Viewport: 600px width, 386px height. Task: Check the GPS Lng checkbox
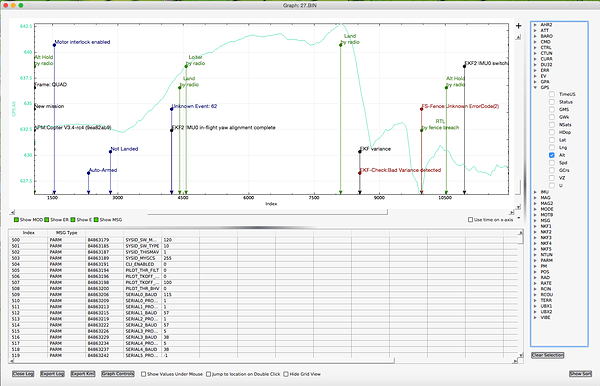tap(552, 147)
